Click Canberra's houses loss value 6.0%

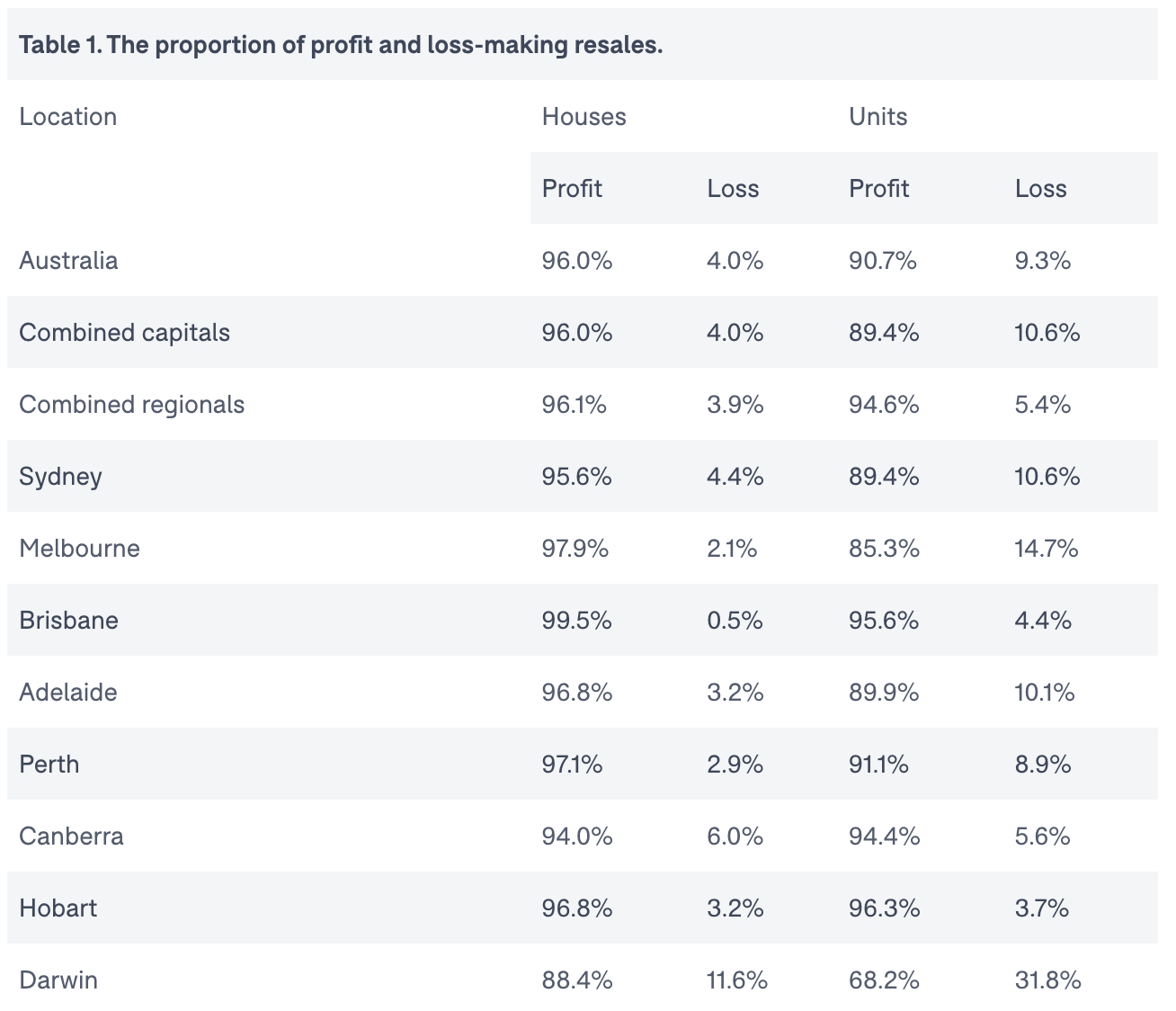coord(735,837)
